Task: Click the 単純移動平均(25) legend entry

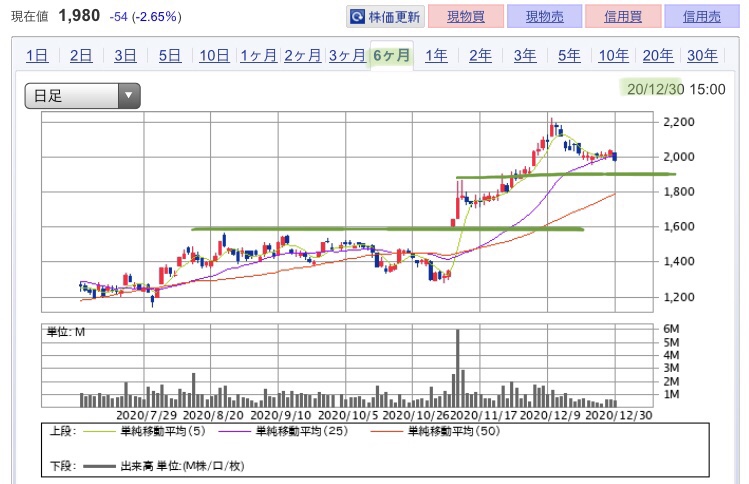Action: pos(283,431)
